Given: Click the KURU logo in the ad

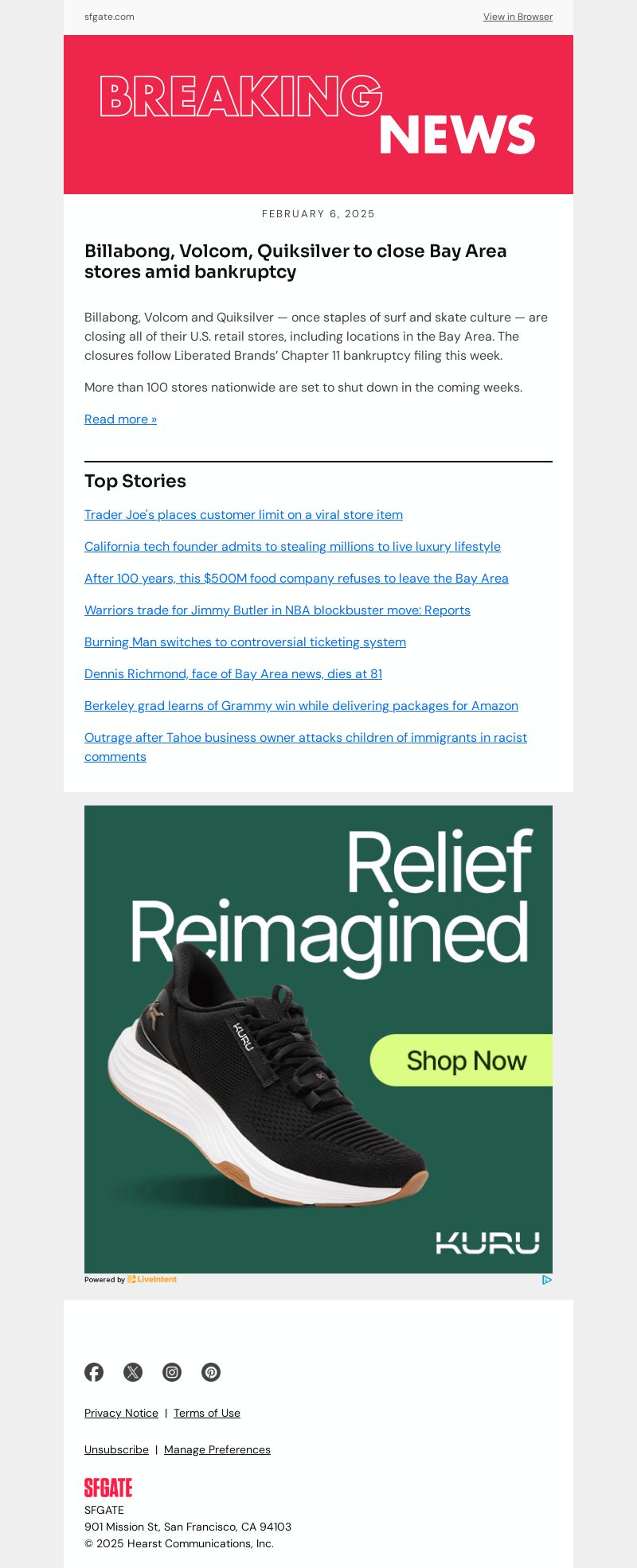Looking at the screenshot, I should 488,1243.
